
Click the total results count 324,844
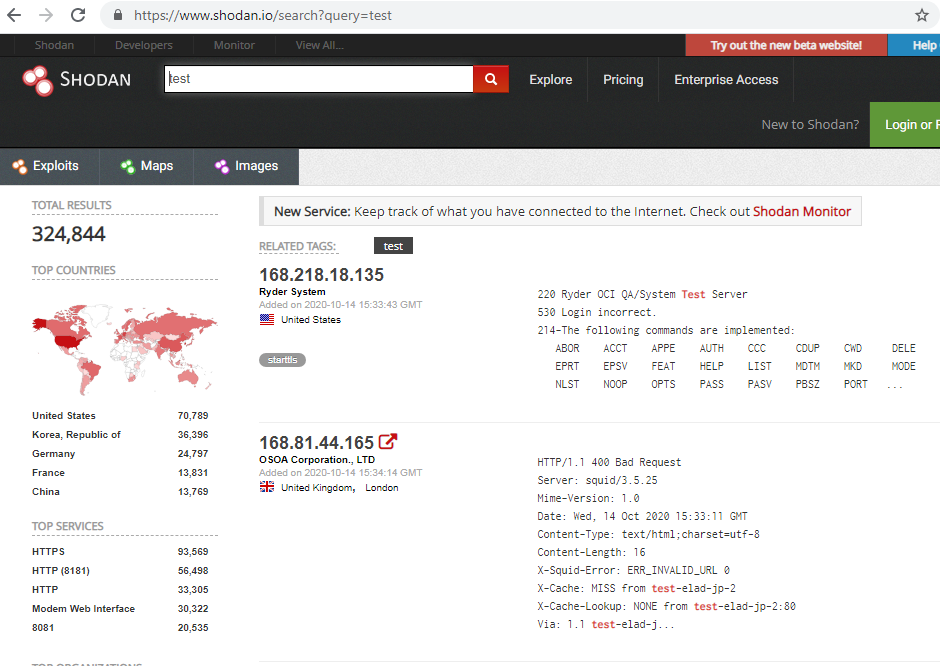pyautogui.click(x=69, y=234)
